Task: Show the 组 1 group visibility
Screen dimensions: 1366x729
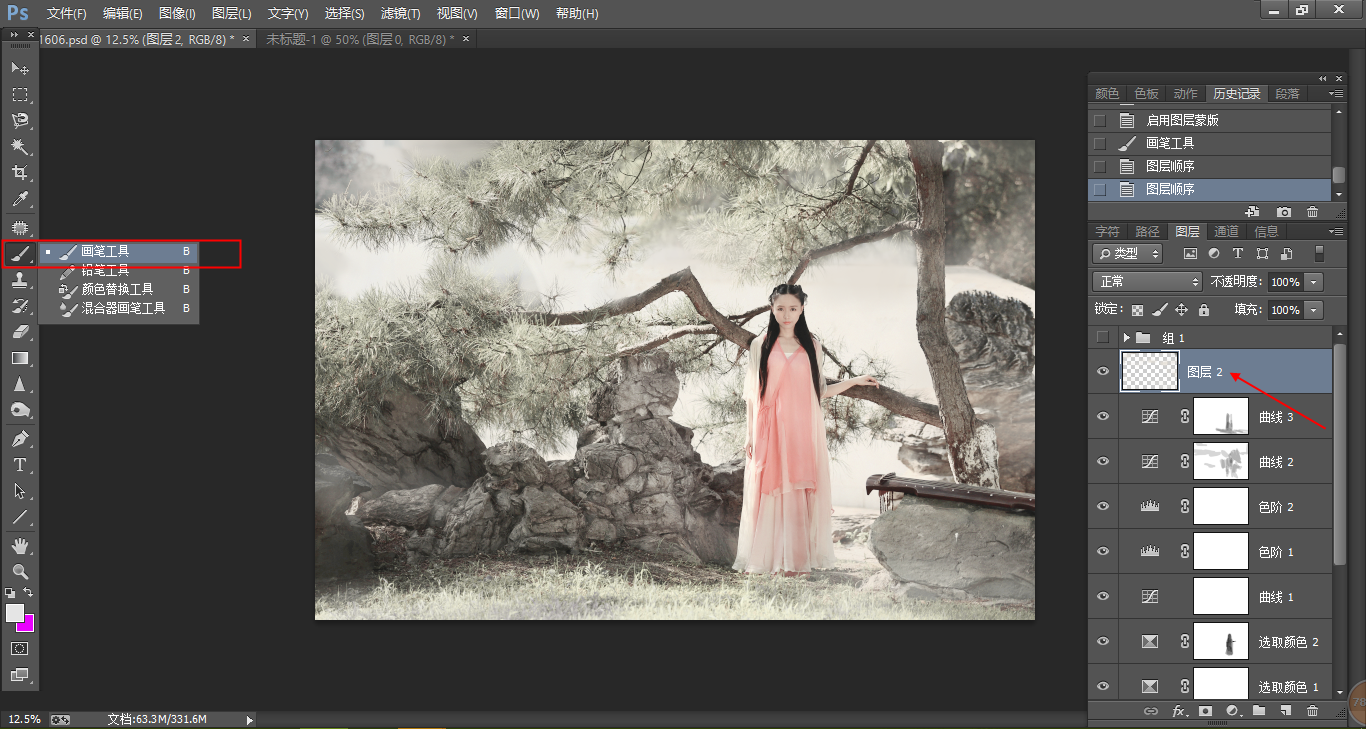Action: click(1103, 338)
